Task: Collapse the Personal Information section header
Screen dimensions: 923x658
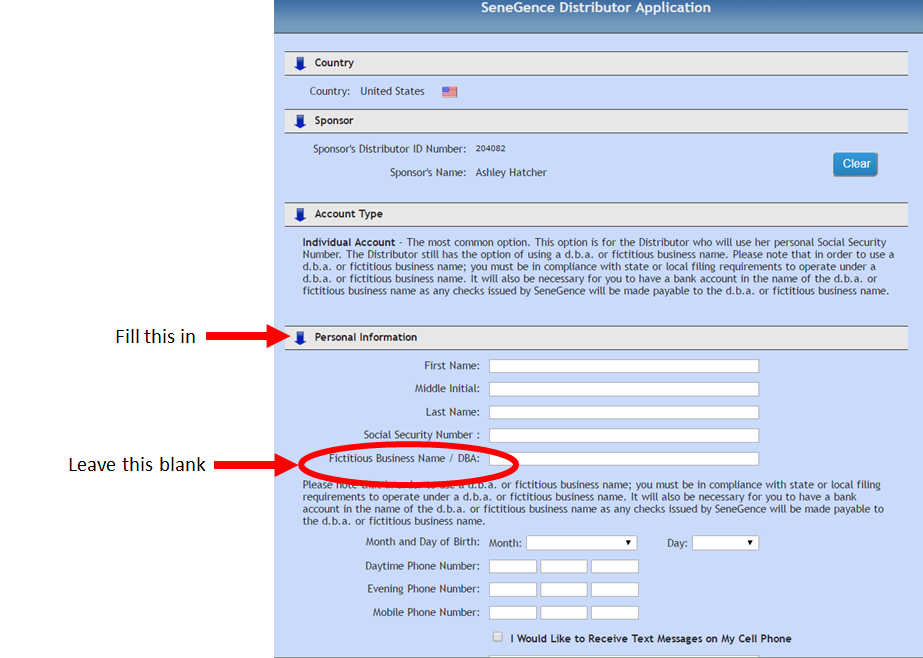Action: [x=596, y=337]
